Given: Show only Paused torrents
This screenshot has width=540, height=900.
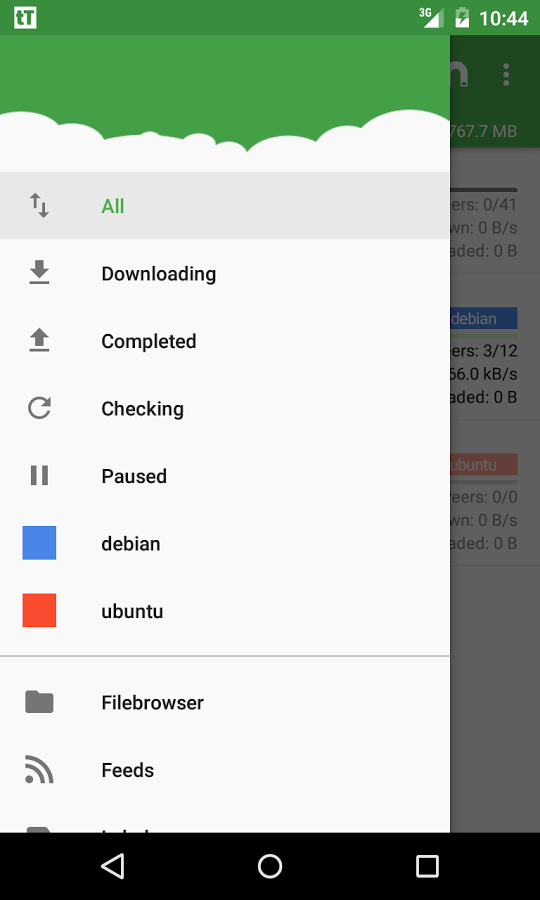Looking at the screenshot, I should coord(225,476).
